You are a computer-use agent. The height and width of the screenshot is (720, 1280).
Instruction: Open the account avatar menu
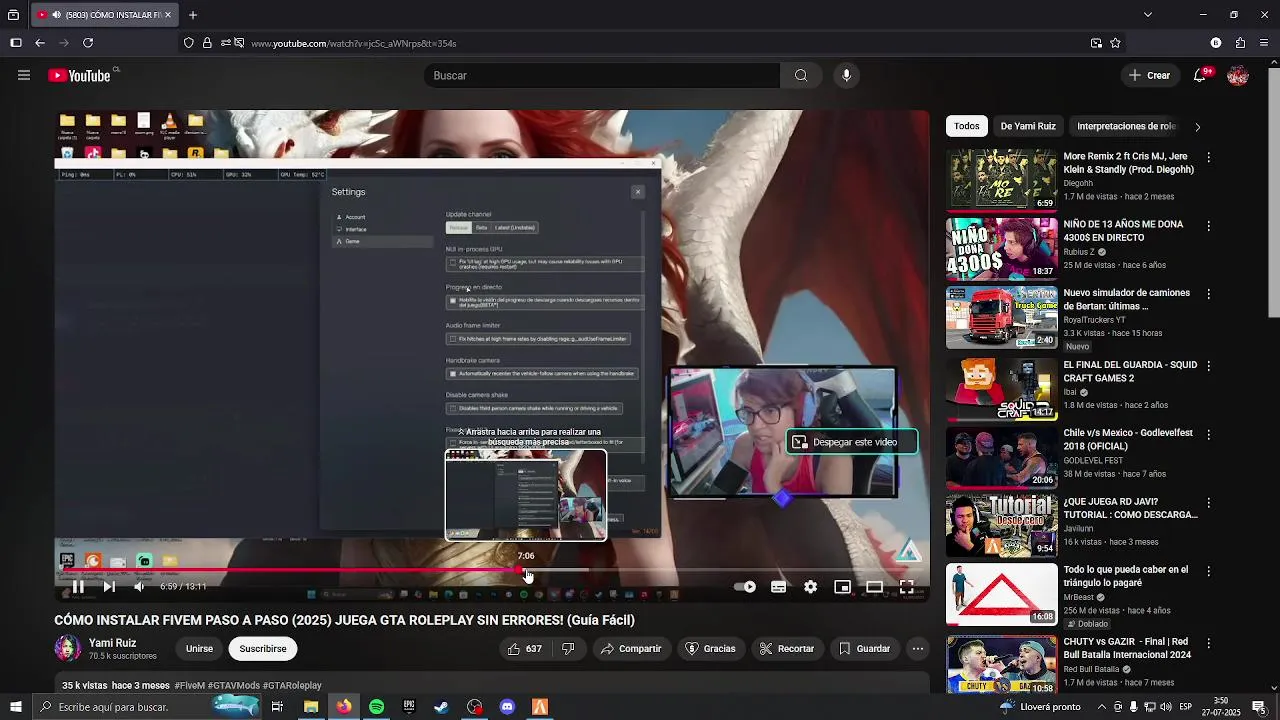1238,75
